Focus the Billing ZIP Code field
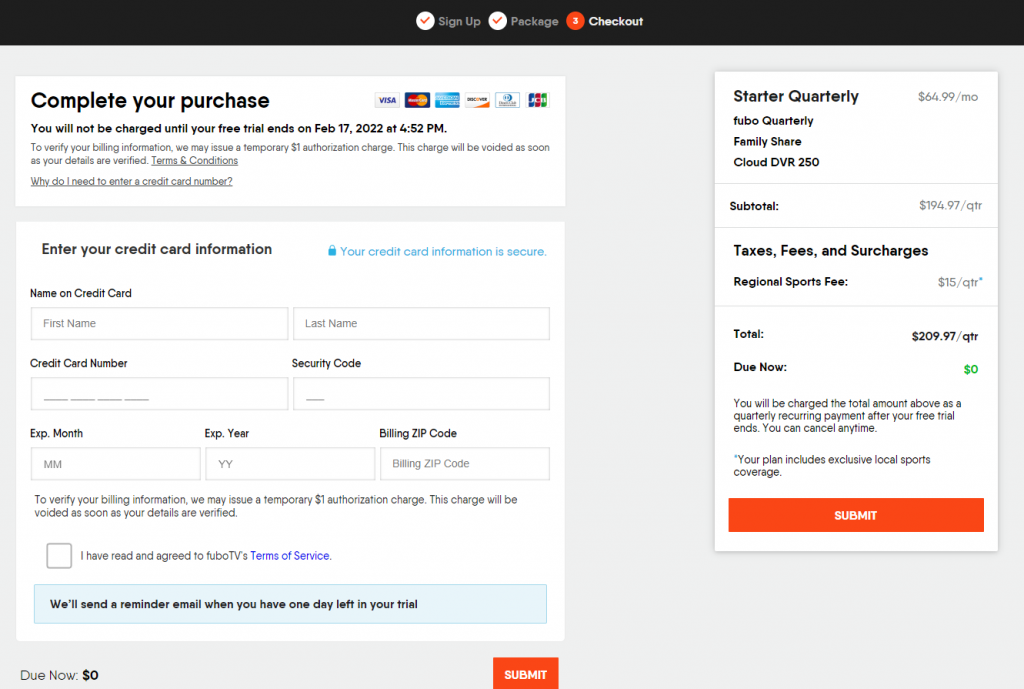Screen dimensions: 1024x689 pyautogui.click(x=465, y=464)
